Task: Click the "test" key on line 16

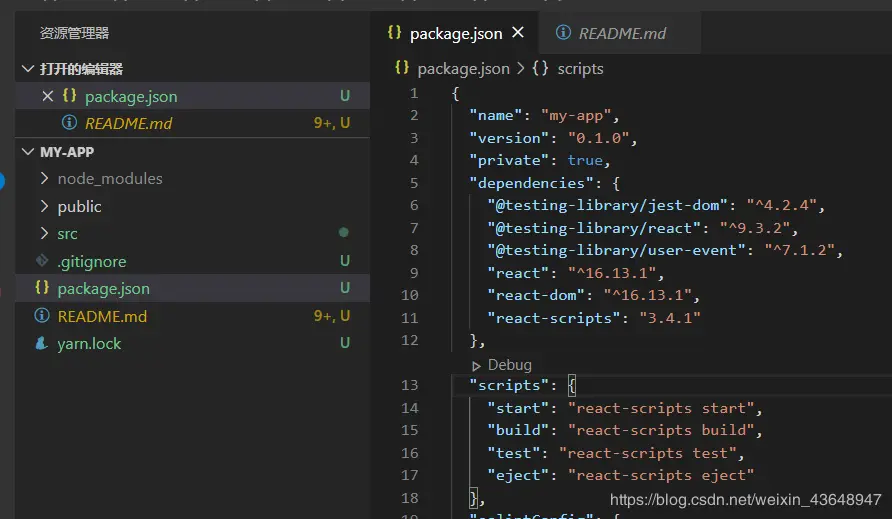Action: coord(514,453)
